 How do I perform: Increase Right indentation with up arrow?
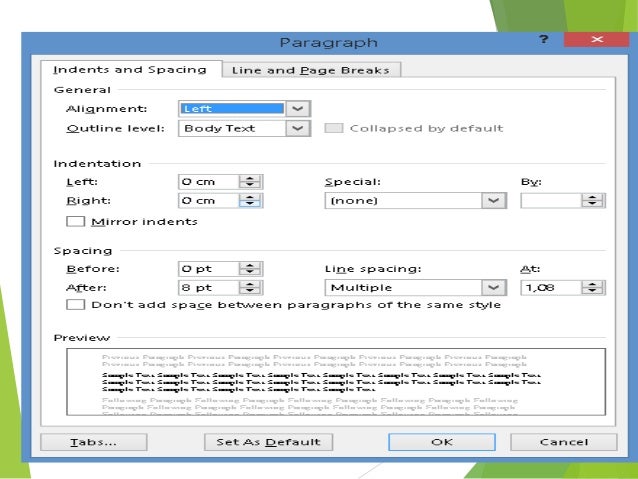coord(250,197)
